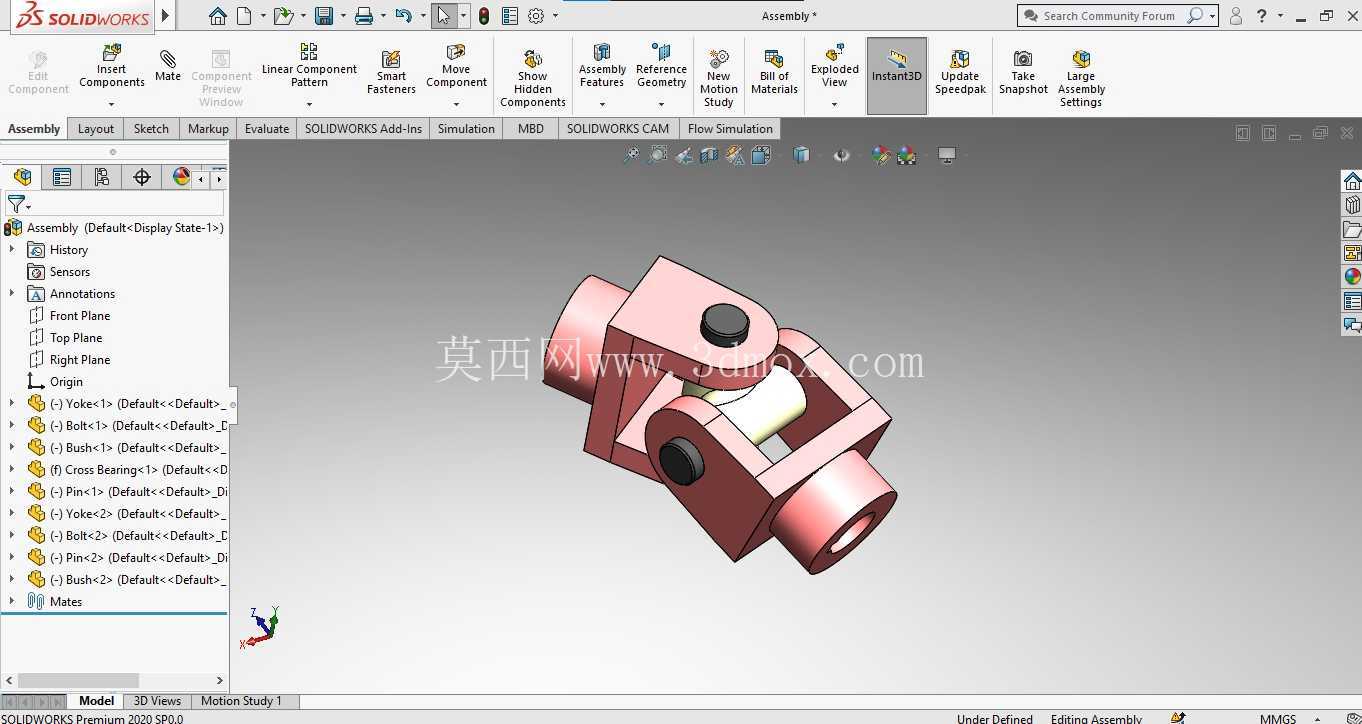The height and width of the screenshot is (724, 1362).
Task: Switch to the 3D Views bottom tab
Action: coord(157,701)
